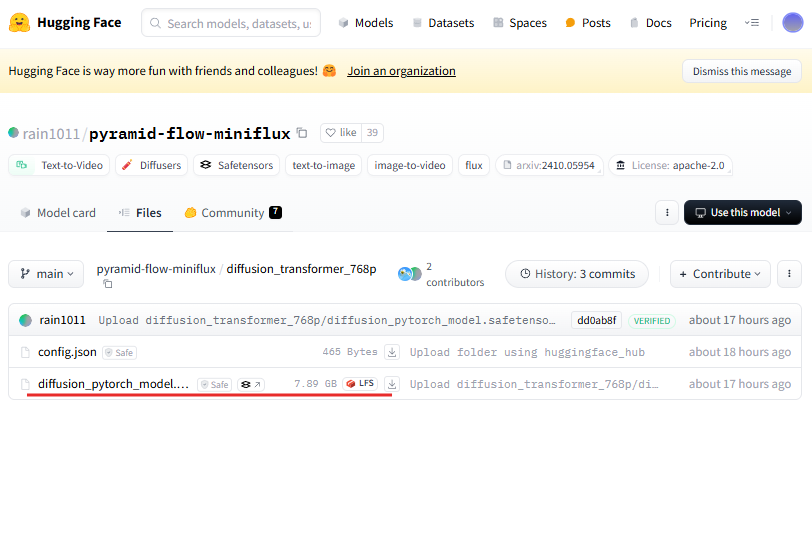The height and width of the screenshot is (555, 812).
Task: Select the flux tag
Action: (x=474, y=165)
